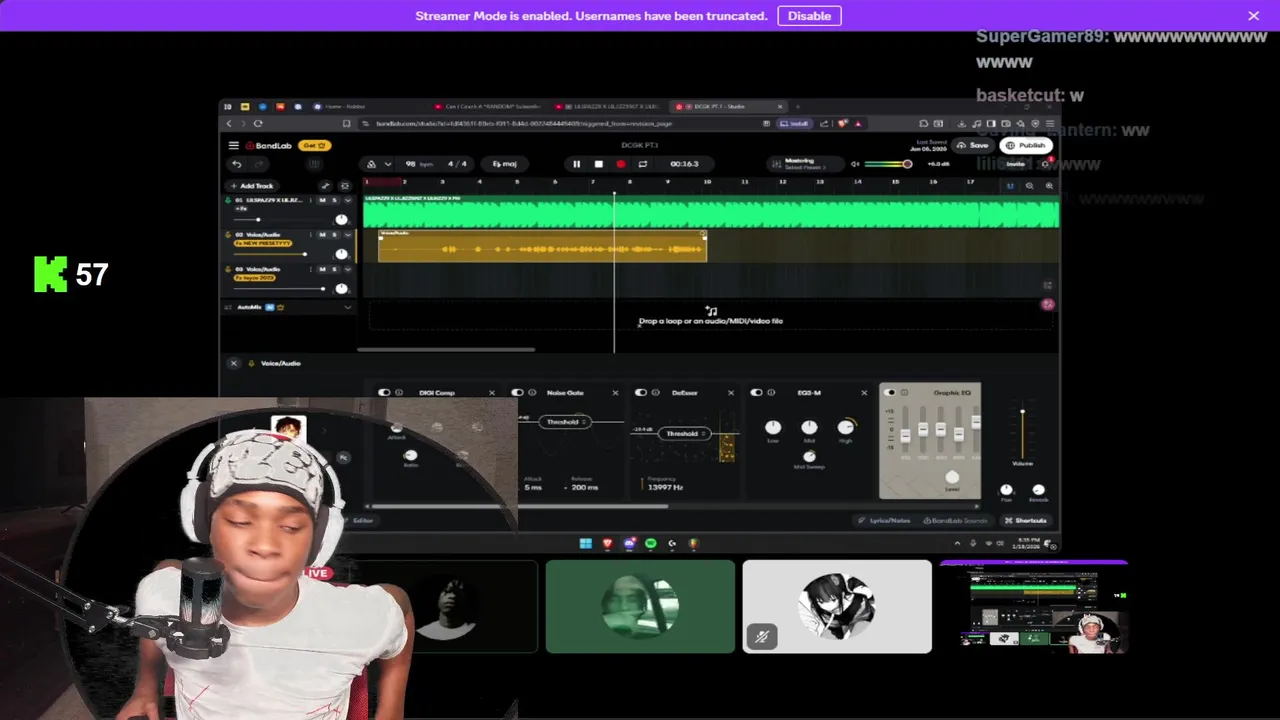Click the pan knob of track 01
This screenshot has width=1280, height=720.
(341, 219)
